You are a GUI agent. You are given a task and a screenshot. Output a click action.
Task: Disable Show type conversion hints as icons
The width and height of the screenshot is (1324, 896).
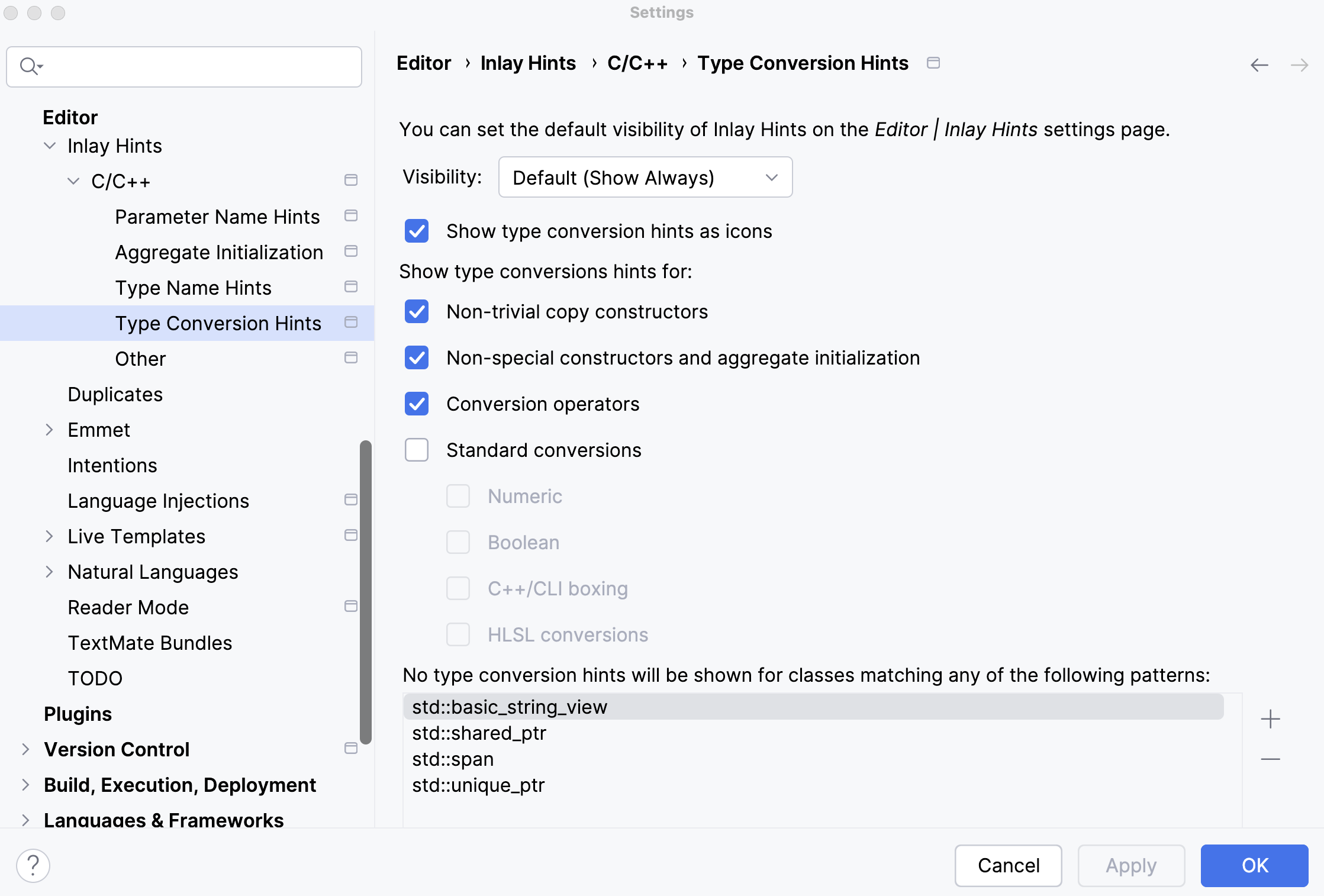417,231
